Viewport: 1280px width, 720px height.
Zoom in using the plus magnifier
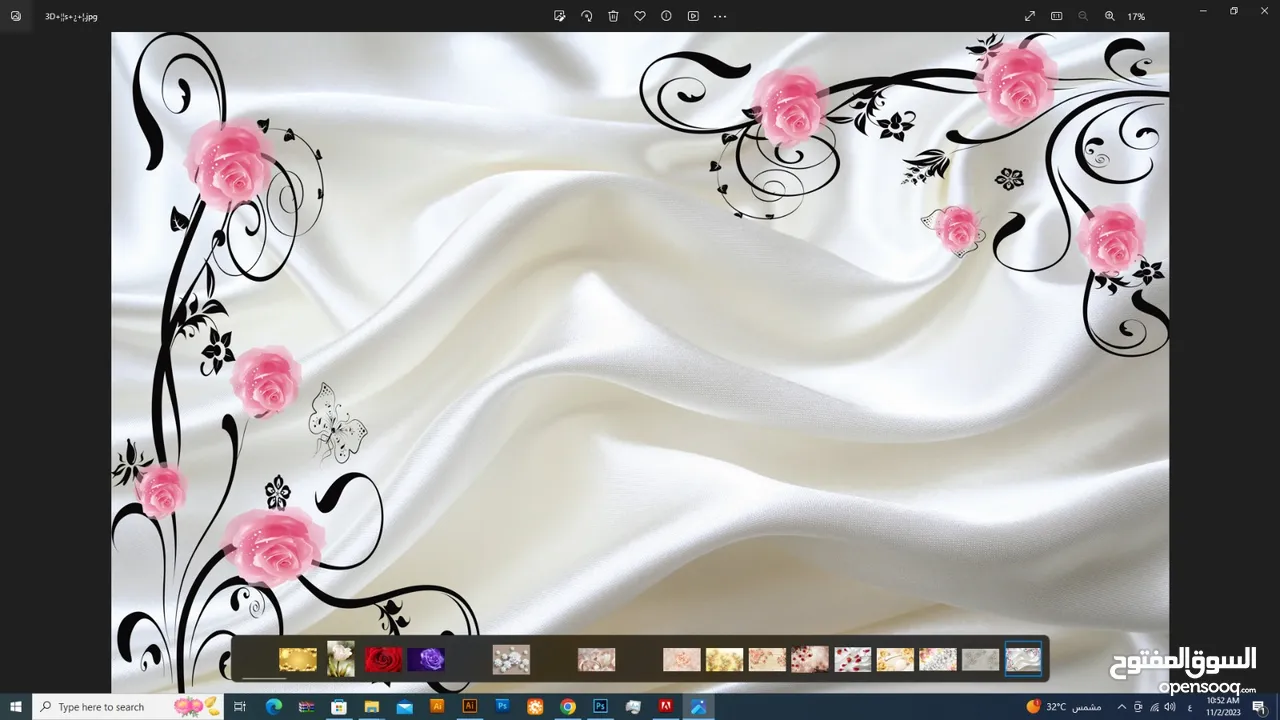(x=1109, y=16)
